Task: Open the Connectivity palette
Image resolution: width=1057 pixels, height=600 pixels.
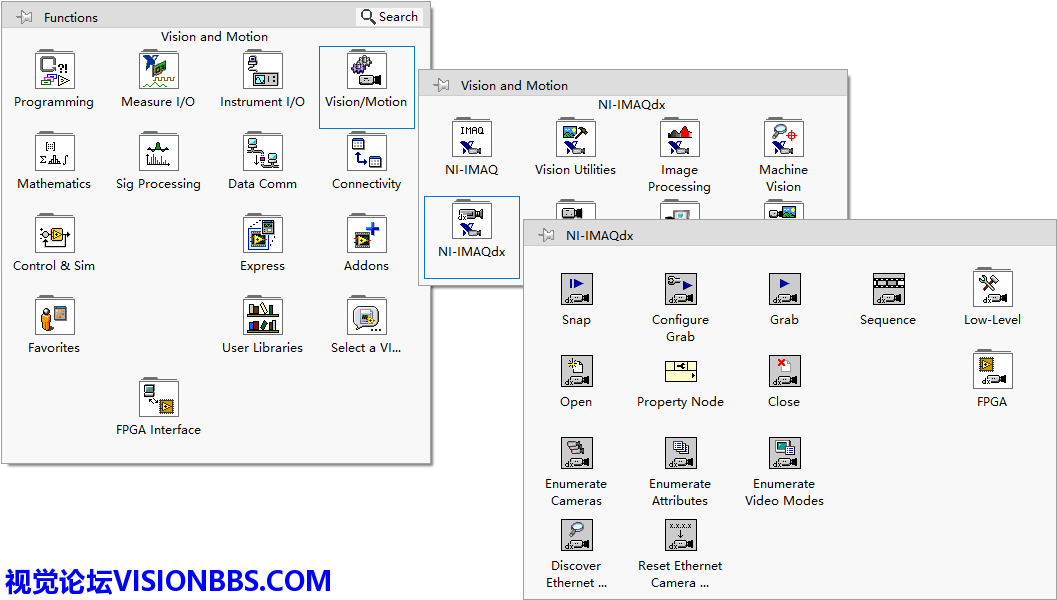Action: pos(366,152)
